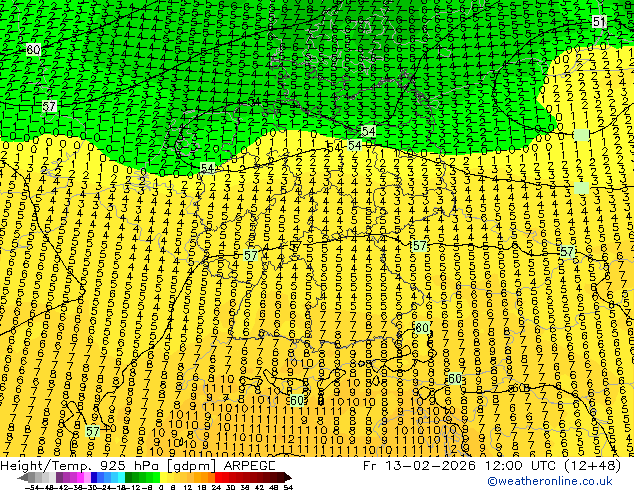
Task: Click the right dark arrow of color scale
Action: (288, 477)
